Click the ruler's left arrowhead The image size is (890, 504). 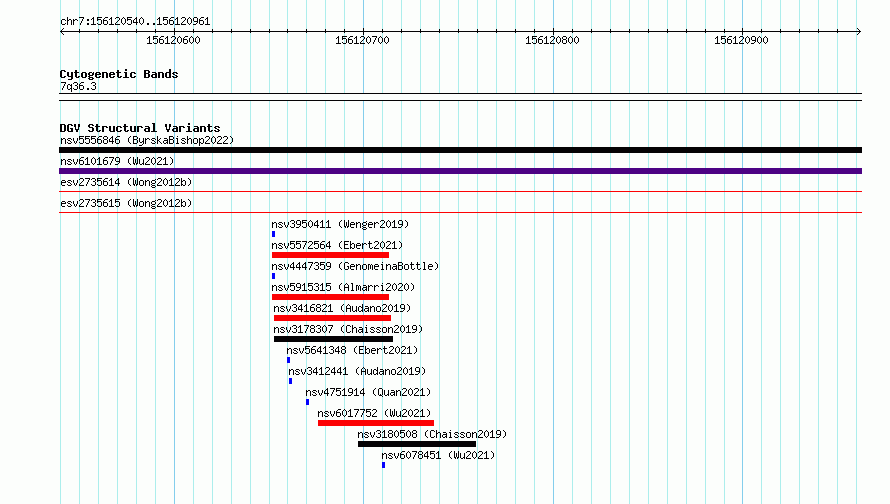62,31
